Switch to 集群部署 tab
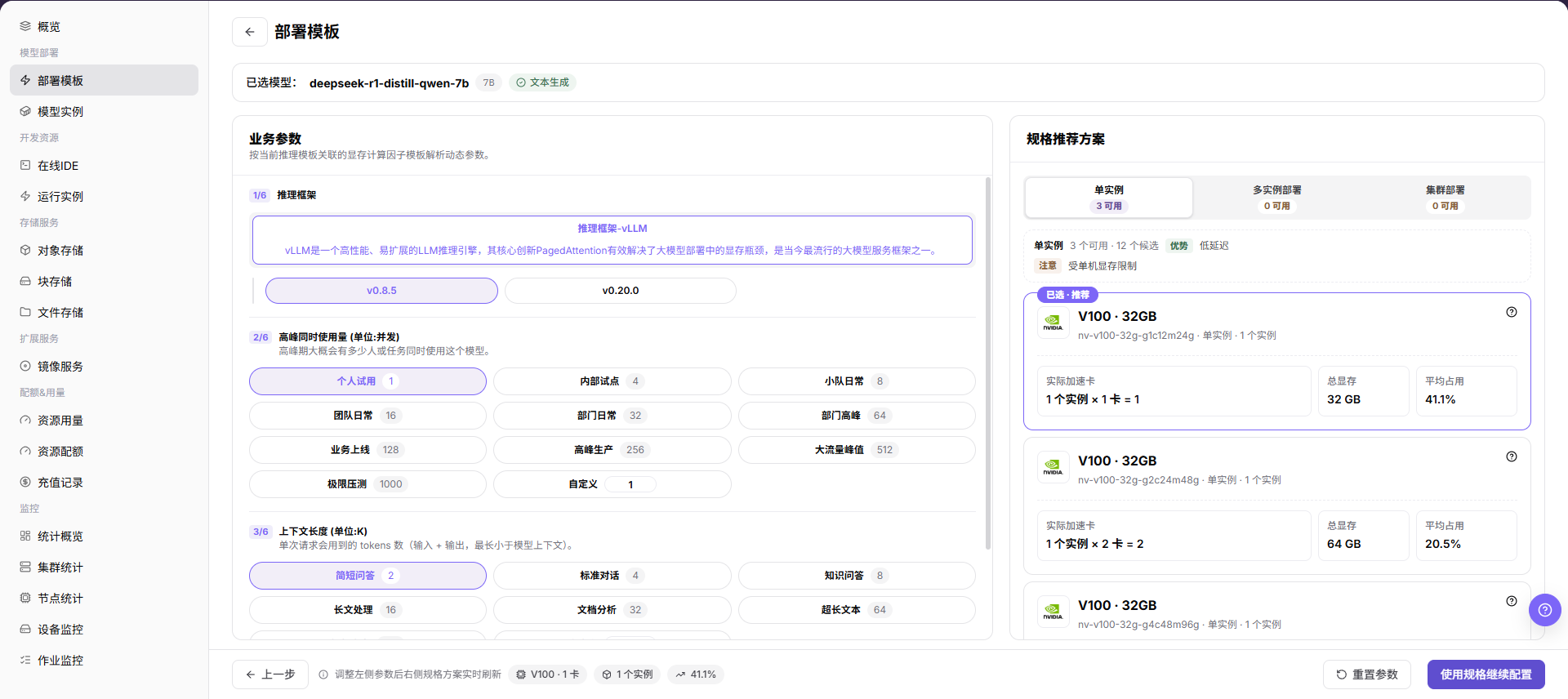 coord(1445,198)
